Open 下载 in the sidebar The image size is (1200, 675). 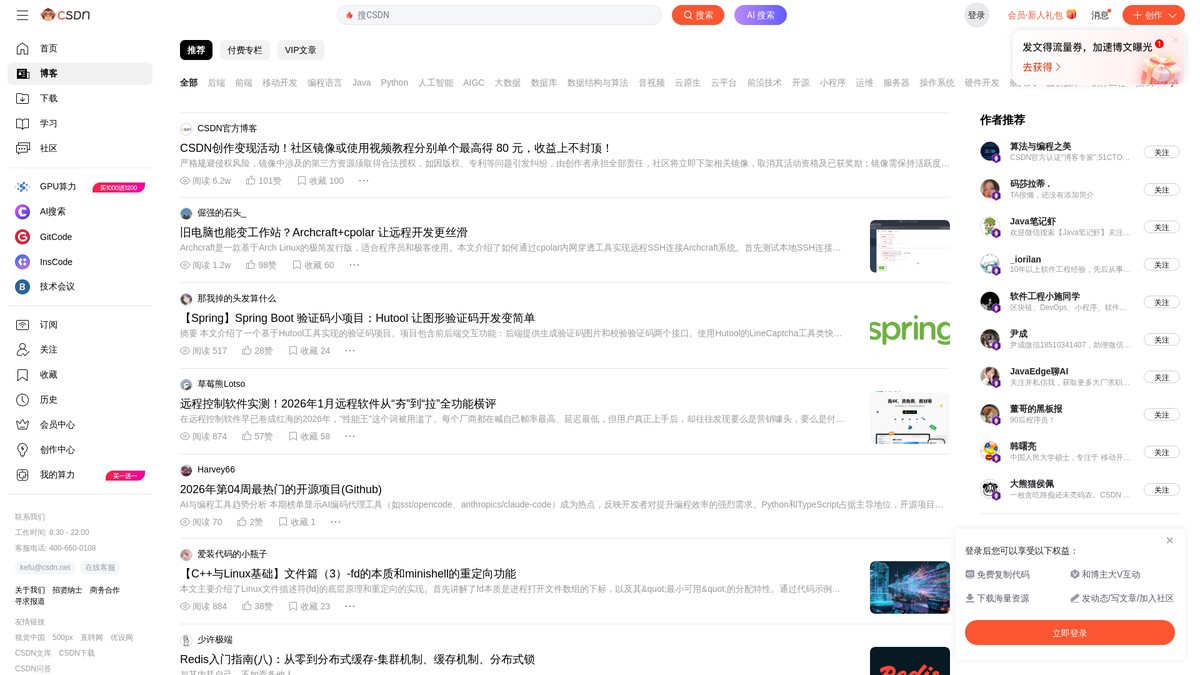pyautogui.click(x=80, y=98)
